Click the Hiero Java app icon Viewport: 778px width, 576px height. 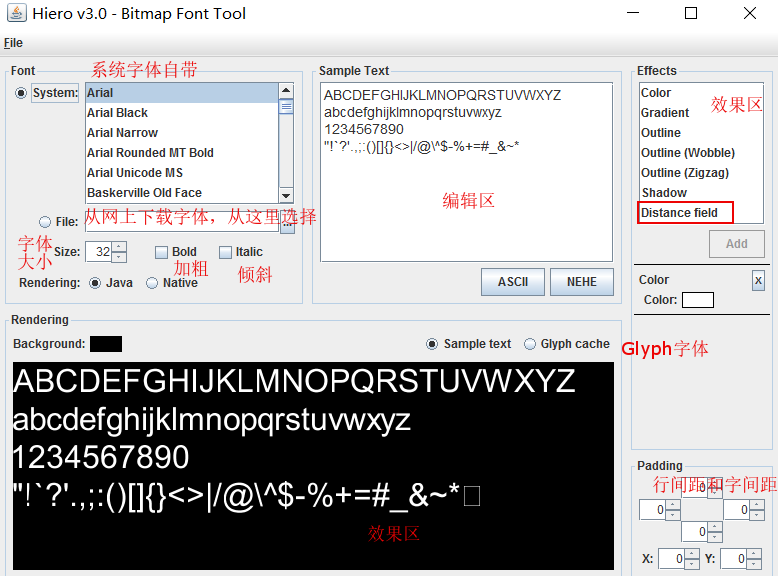point(16,13)
